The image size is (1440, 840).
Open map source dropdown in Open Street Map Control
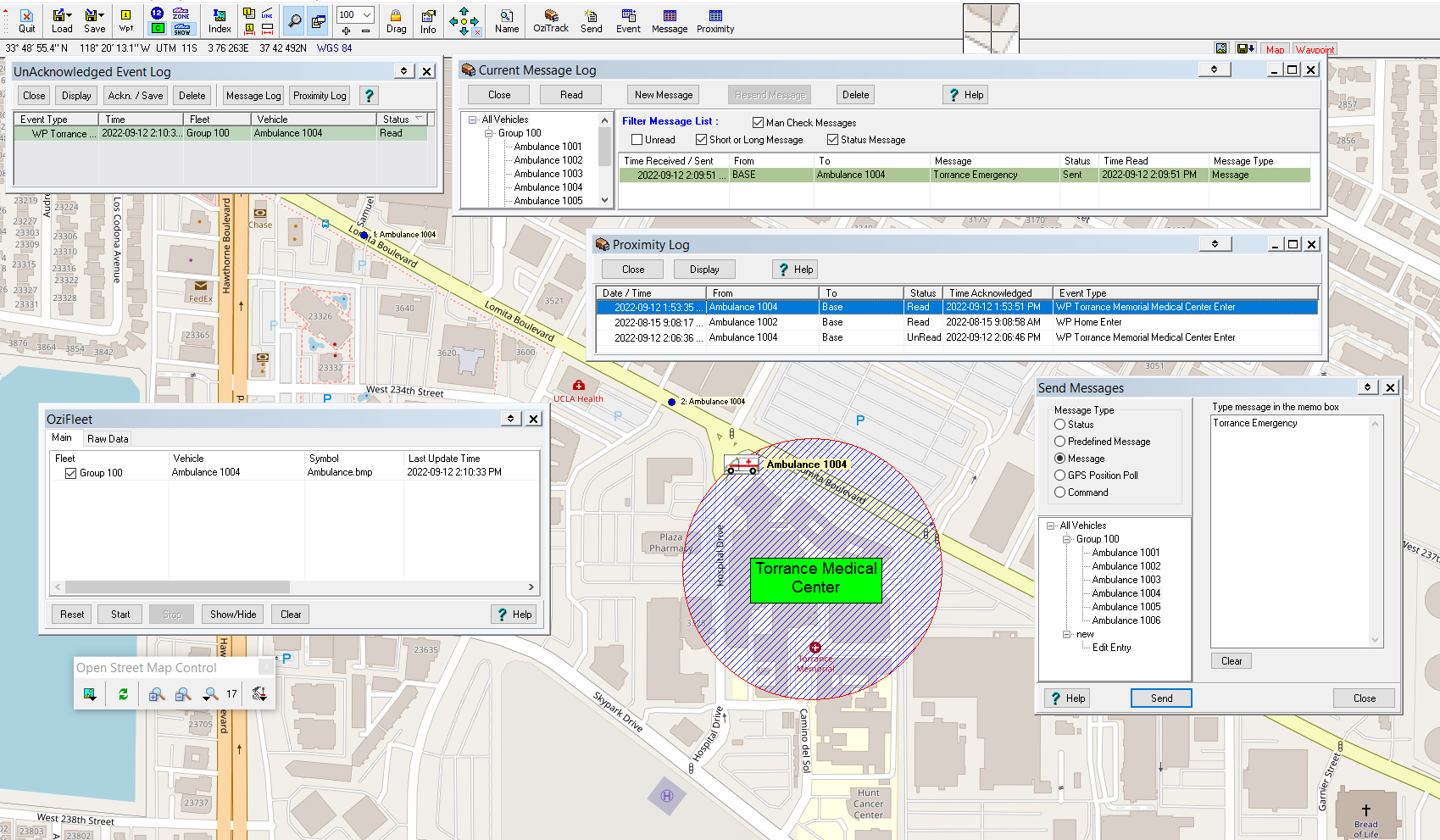click(x=90, y=694)
